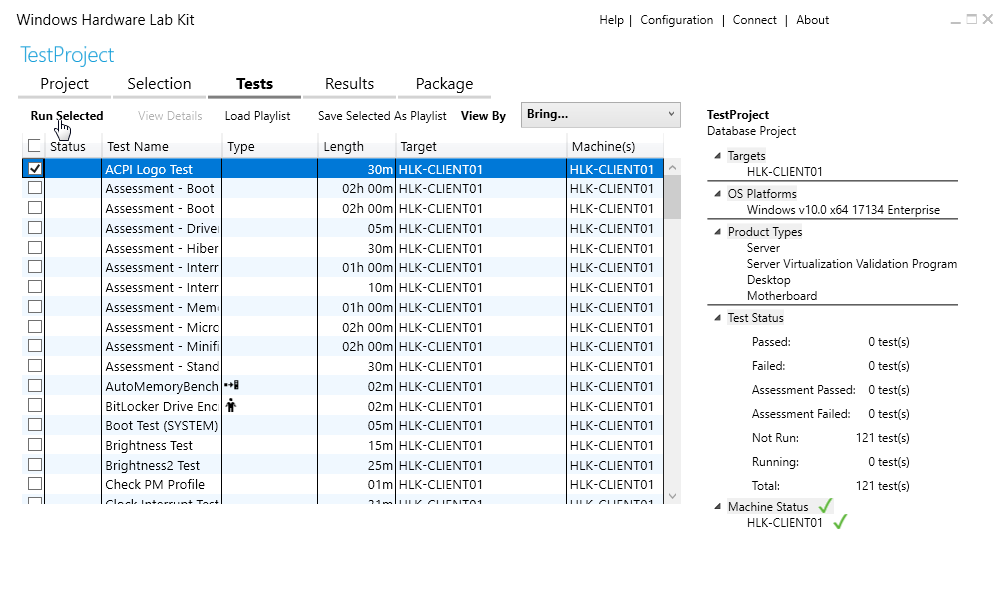1001x594 pixels.
Task: Uncheck the ACPI Logo Test checkbox
Action: pyautogui.click(x=34, y=169)
